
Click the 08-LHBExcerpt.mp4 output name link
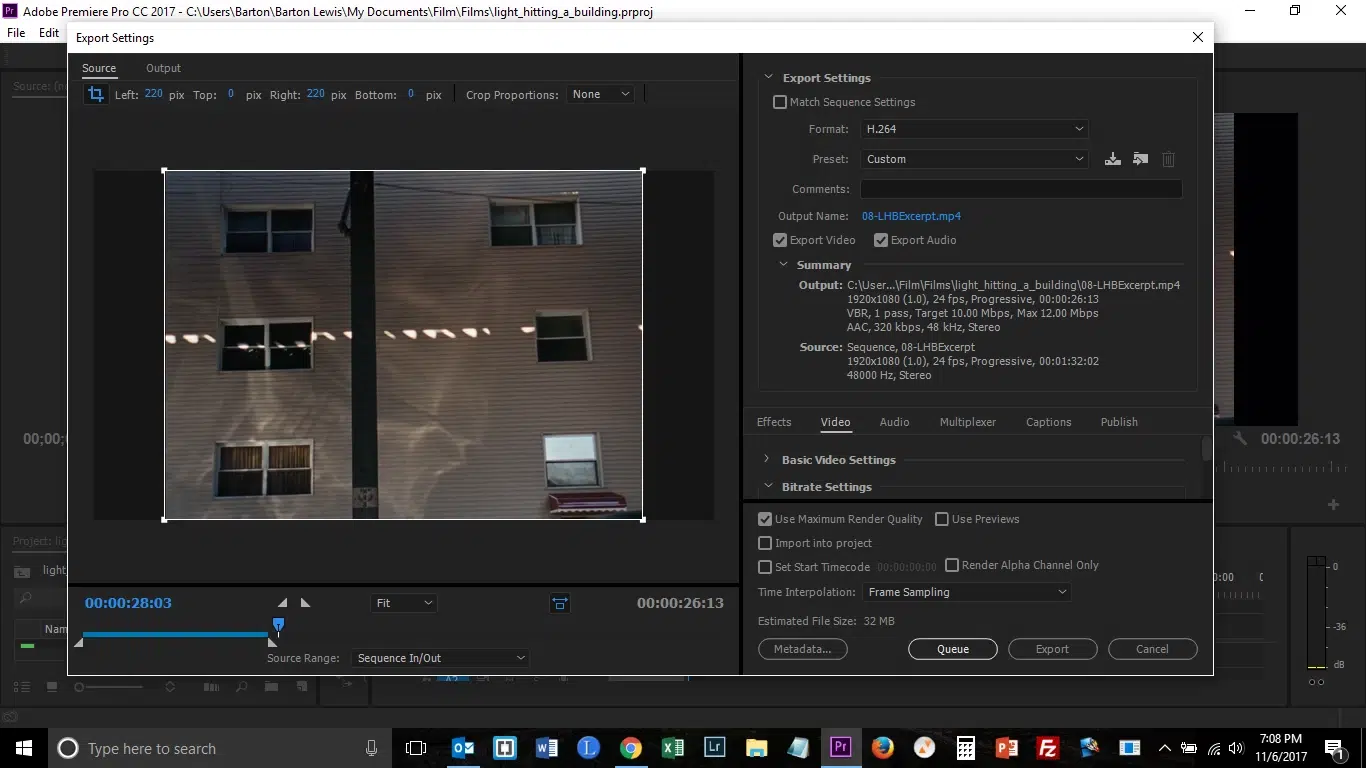click(x=911, y=216)
